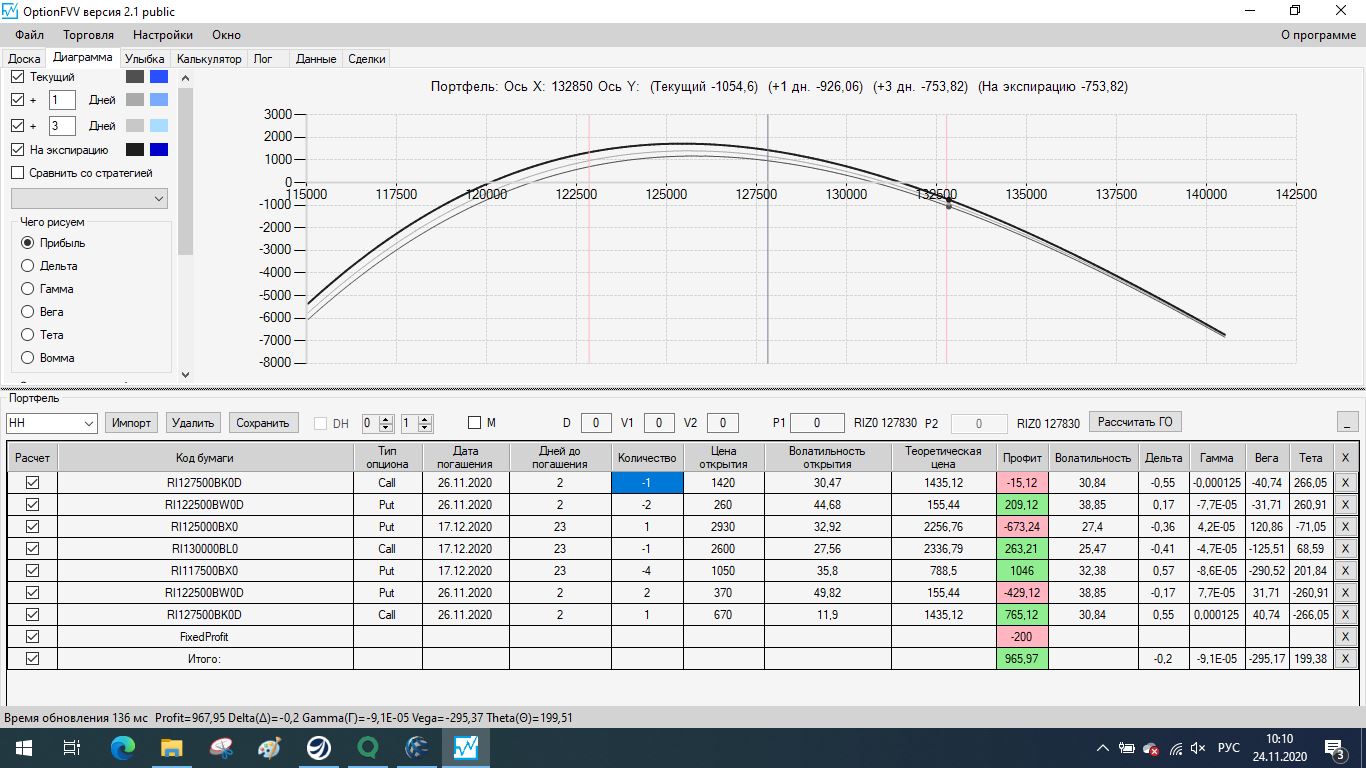Image resolution: width=1366 pixels, height=768 pixels.
Task: Delete the RI125000BX0 row using its X
Action: coord(1345,527)
